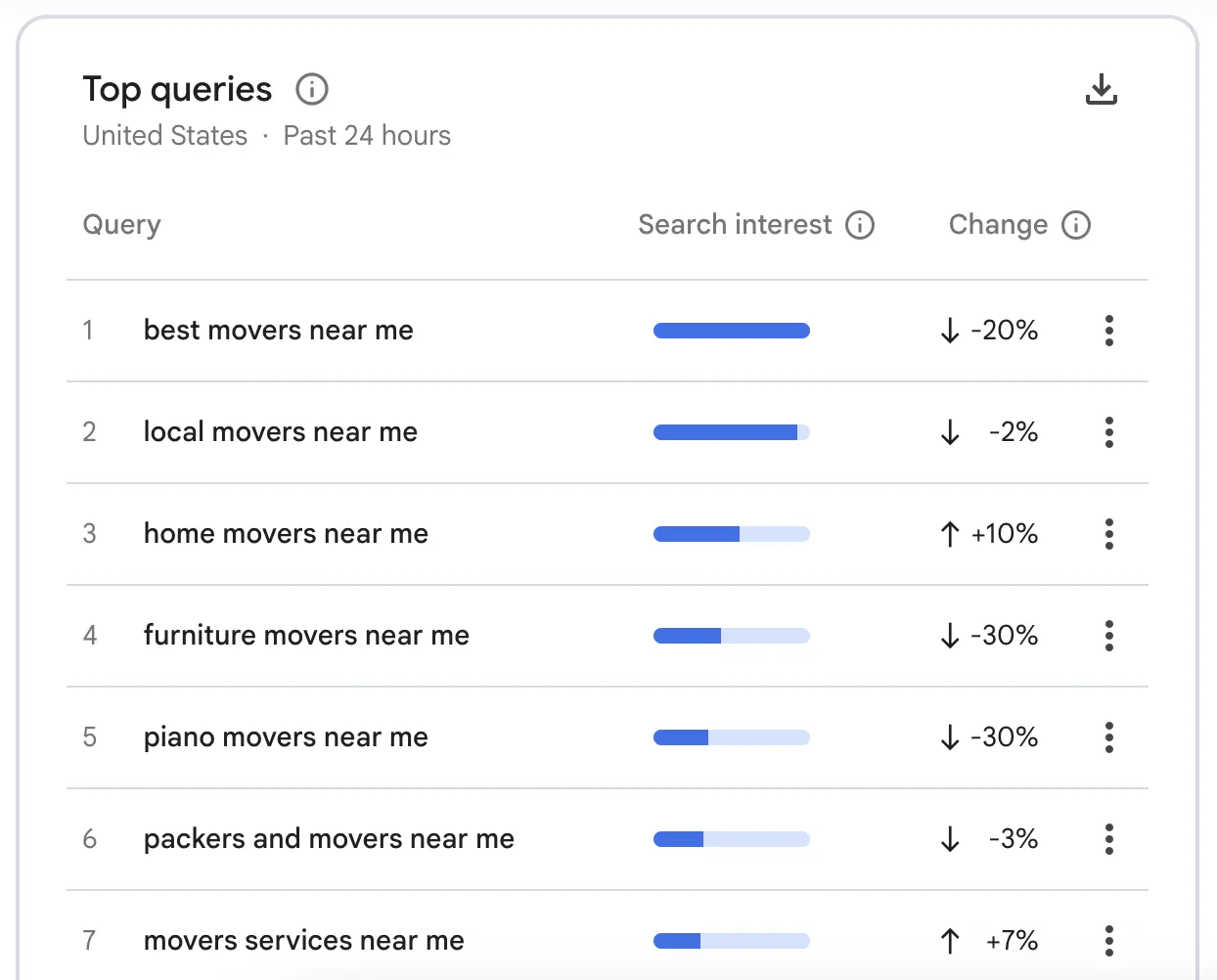Open more options for best movers near me
The image size is (1217, 980).
click(x=1109, y=331)
